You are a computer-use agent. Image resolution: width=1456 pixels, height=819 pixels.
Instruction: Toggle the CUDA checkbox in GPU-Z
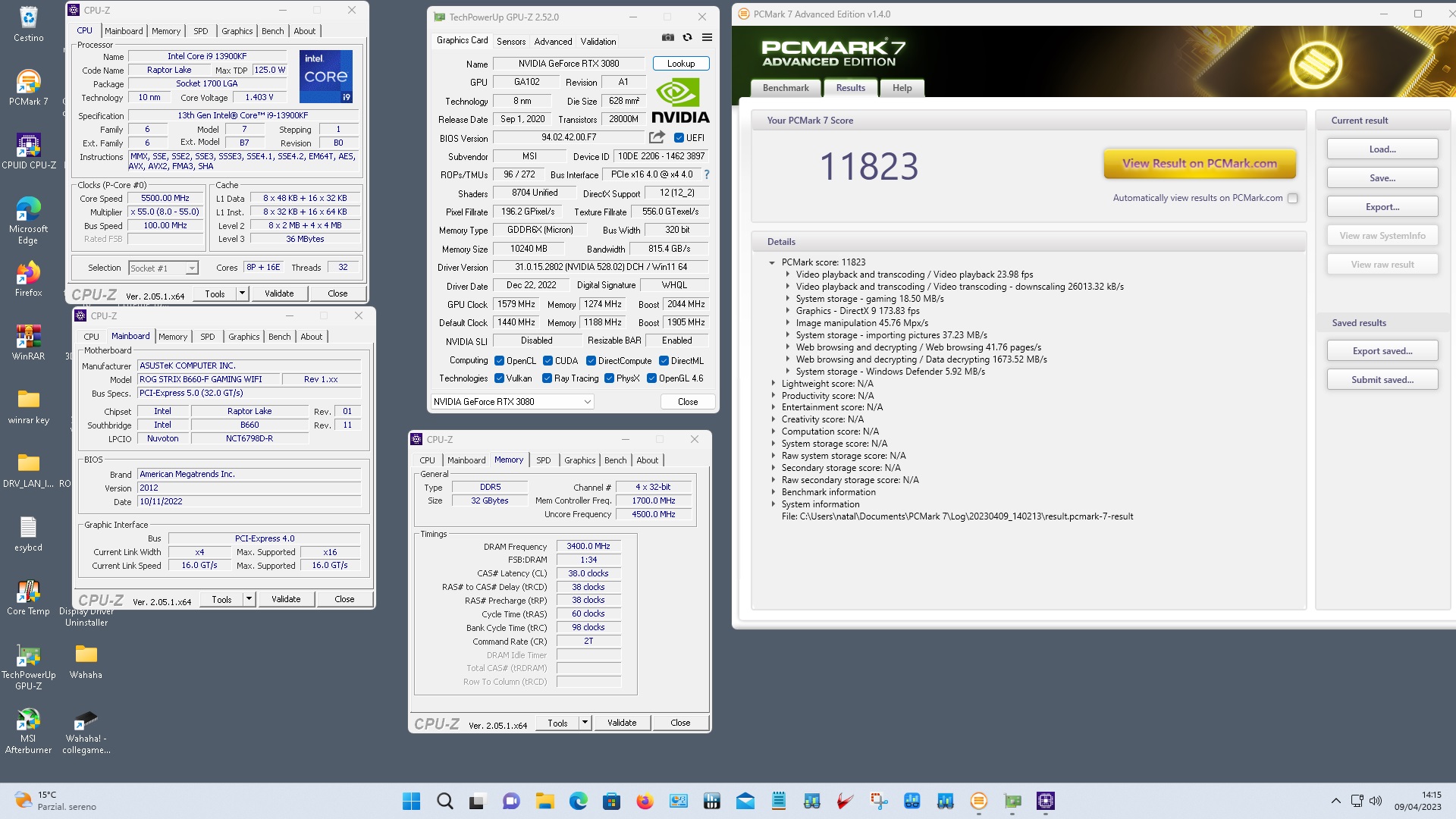[548, 361]
